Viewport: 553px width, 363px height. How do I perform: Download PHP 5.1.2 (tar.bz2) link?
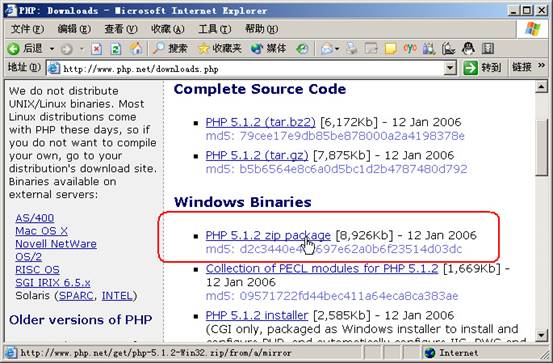(260, 122)
